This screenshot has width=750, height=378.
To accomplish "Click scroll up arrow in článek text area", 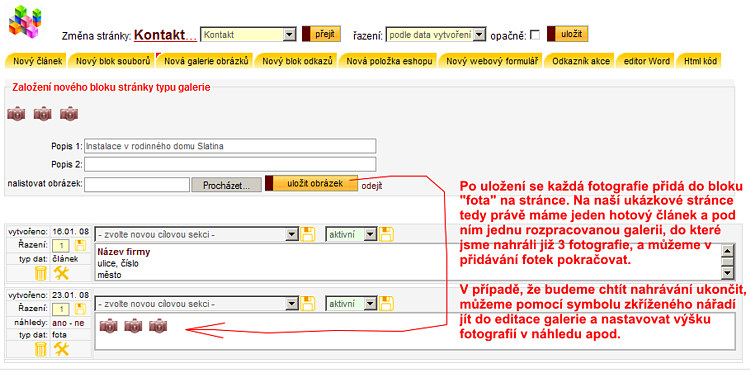I will [x=727, y=251].
